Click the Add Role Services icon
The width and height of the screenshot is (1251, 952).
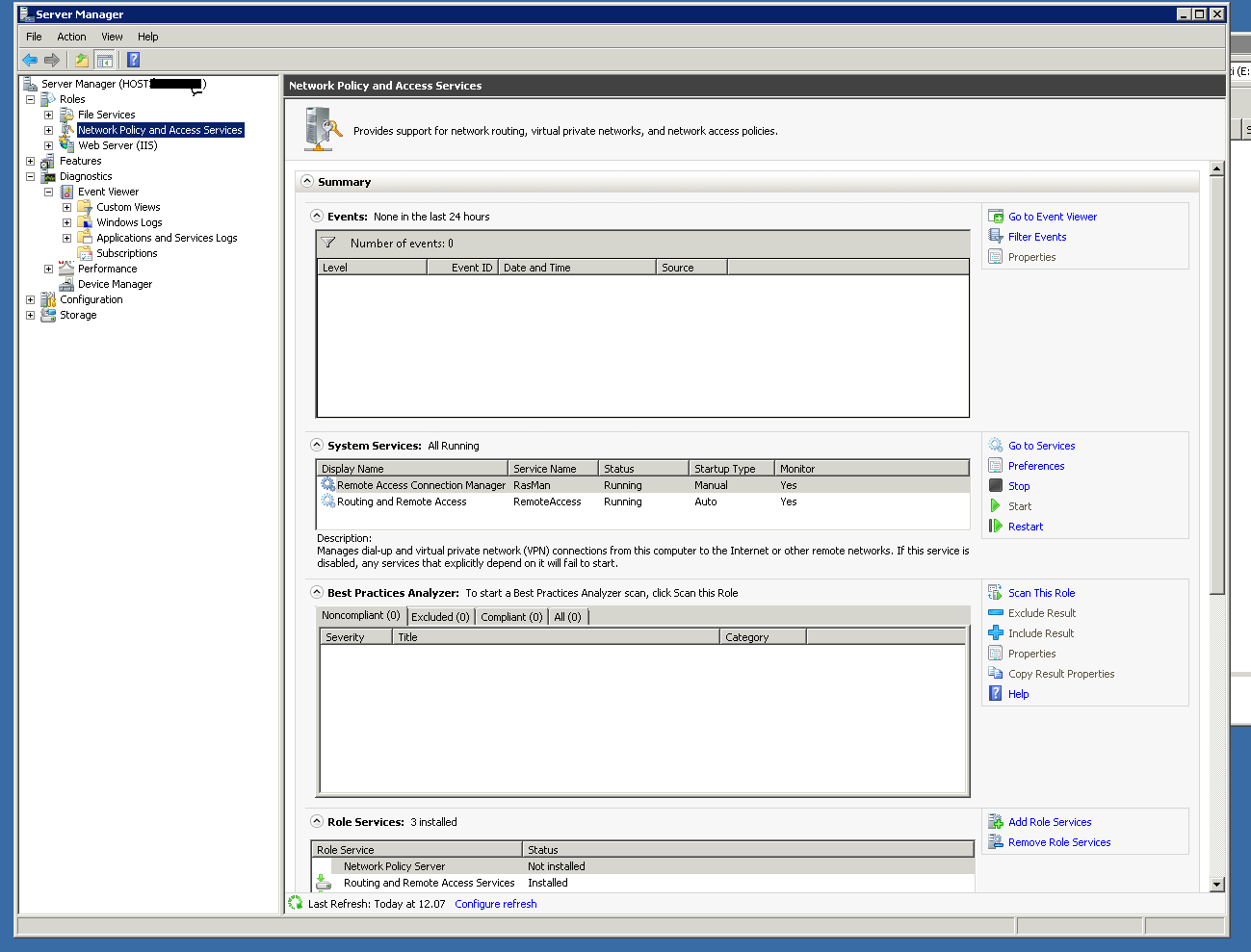996,822
